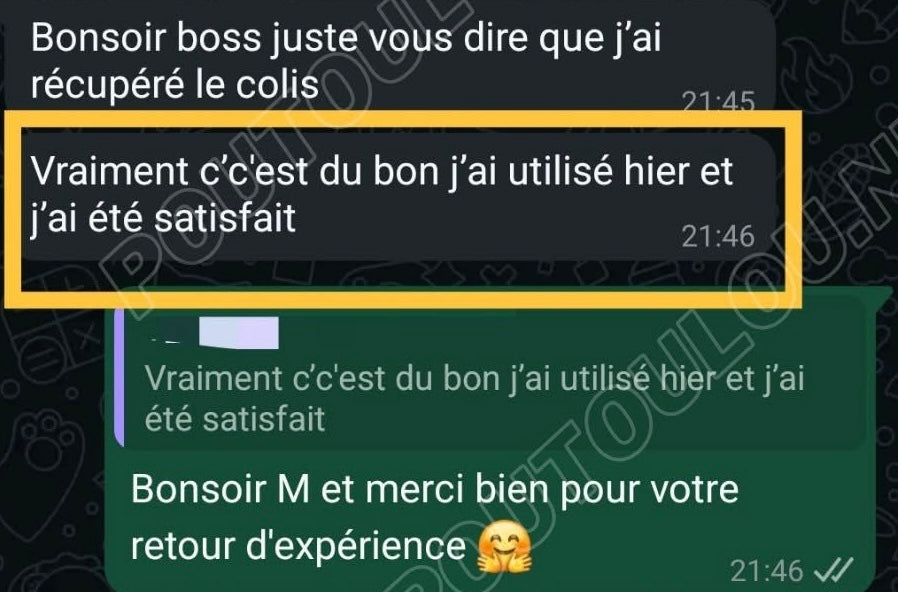Click the 21:46 timestamp in green bubble
Image resolution: width=898 pixels, height=592 pixels.
[x=767, y=570]
